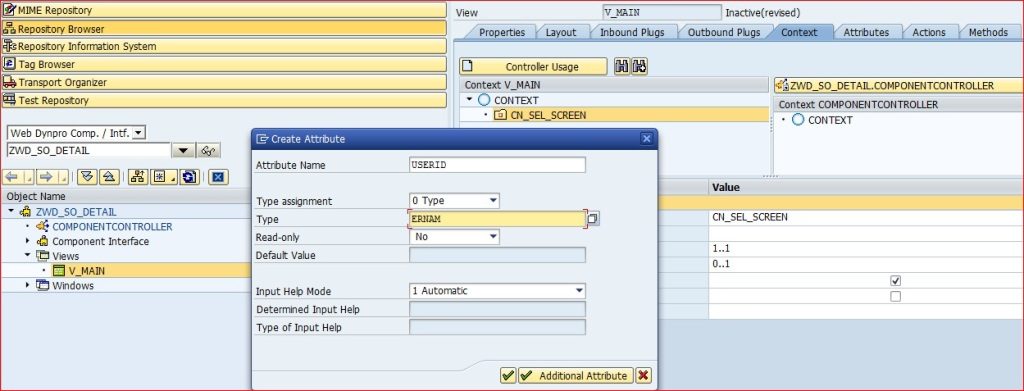Select V_MAIN view in object tree
This screenshot has height=391, width=1024.
tap(86, 271)
